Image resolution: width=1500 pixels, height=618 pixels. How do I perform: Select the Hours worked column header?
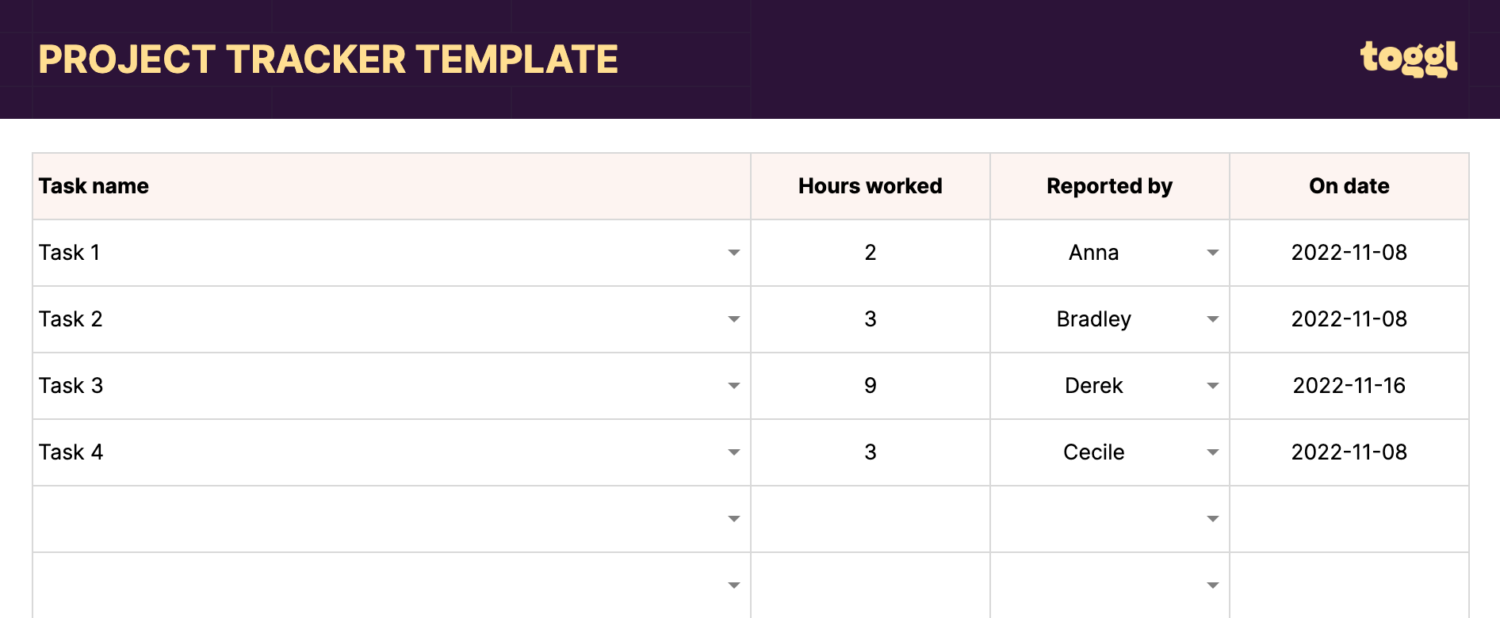[870, 186]
